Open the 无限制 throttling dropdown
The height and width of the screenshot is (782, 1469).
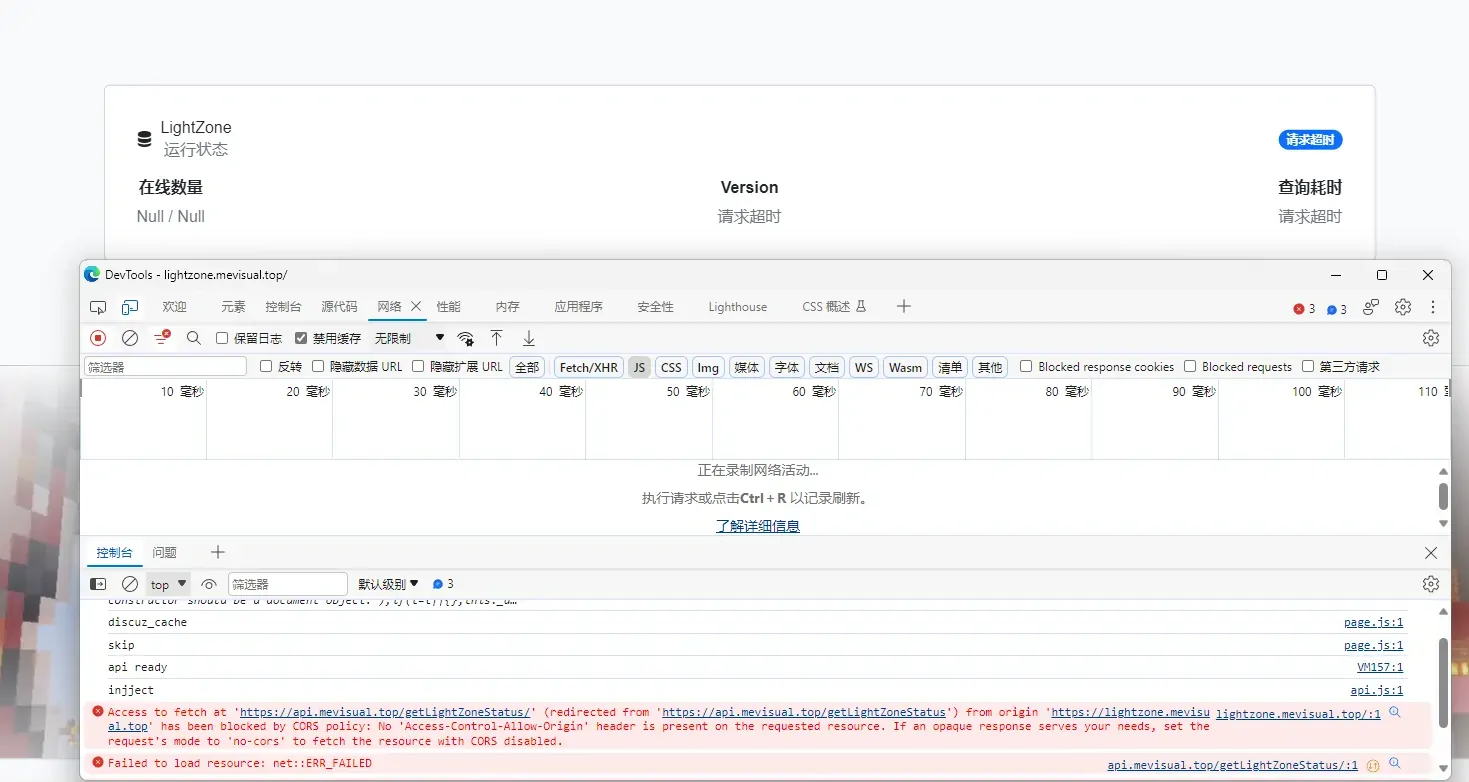tap(410, 338)
